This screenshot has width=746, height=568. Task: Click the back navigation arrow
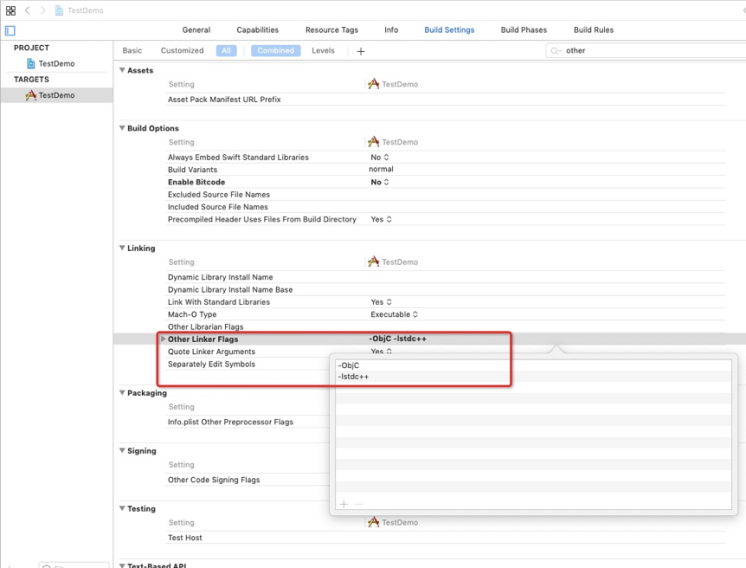coord(27,9)
